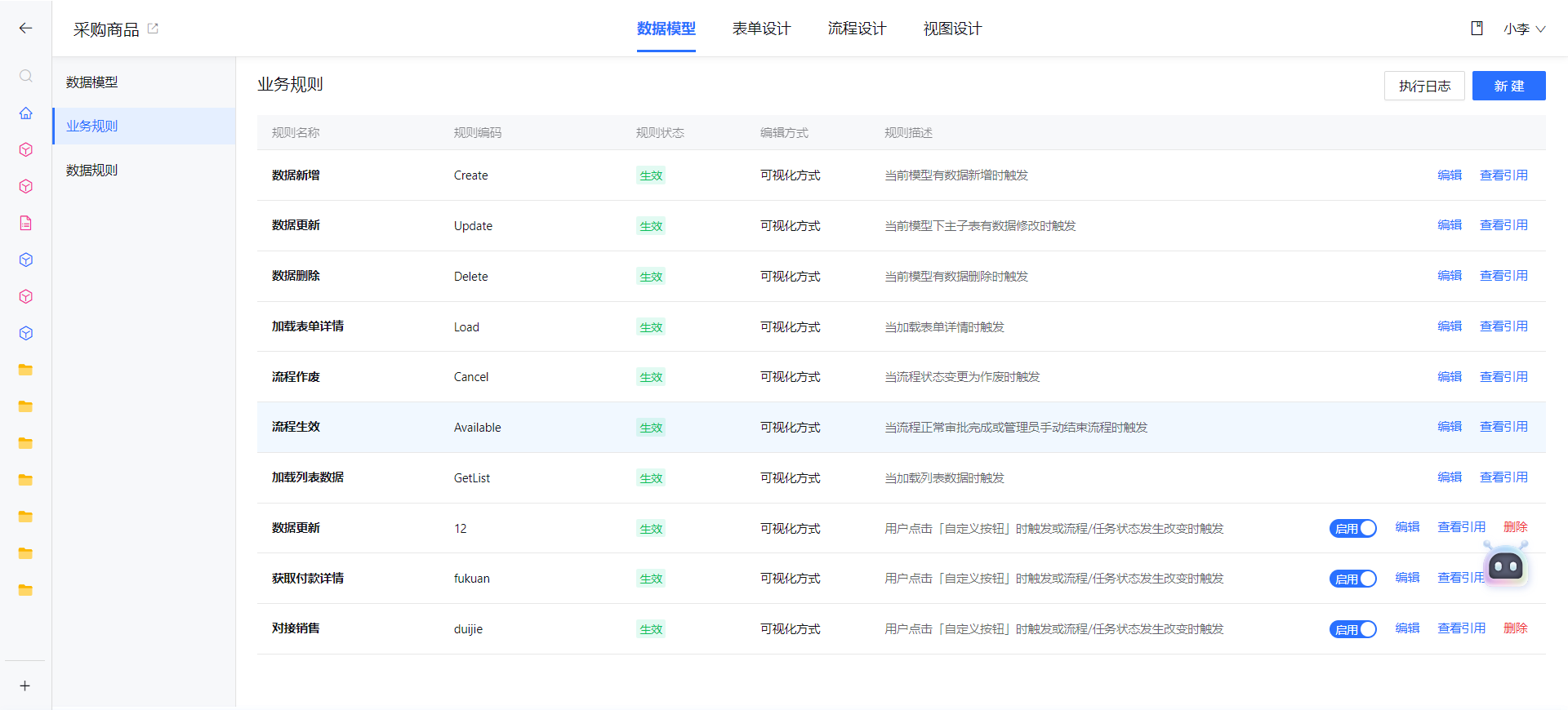Select the 获取付款详情 rule name
Image resolution: width=1568 pixels, height=710 pixels.
click(x=308, y=578)
